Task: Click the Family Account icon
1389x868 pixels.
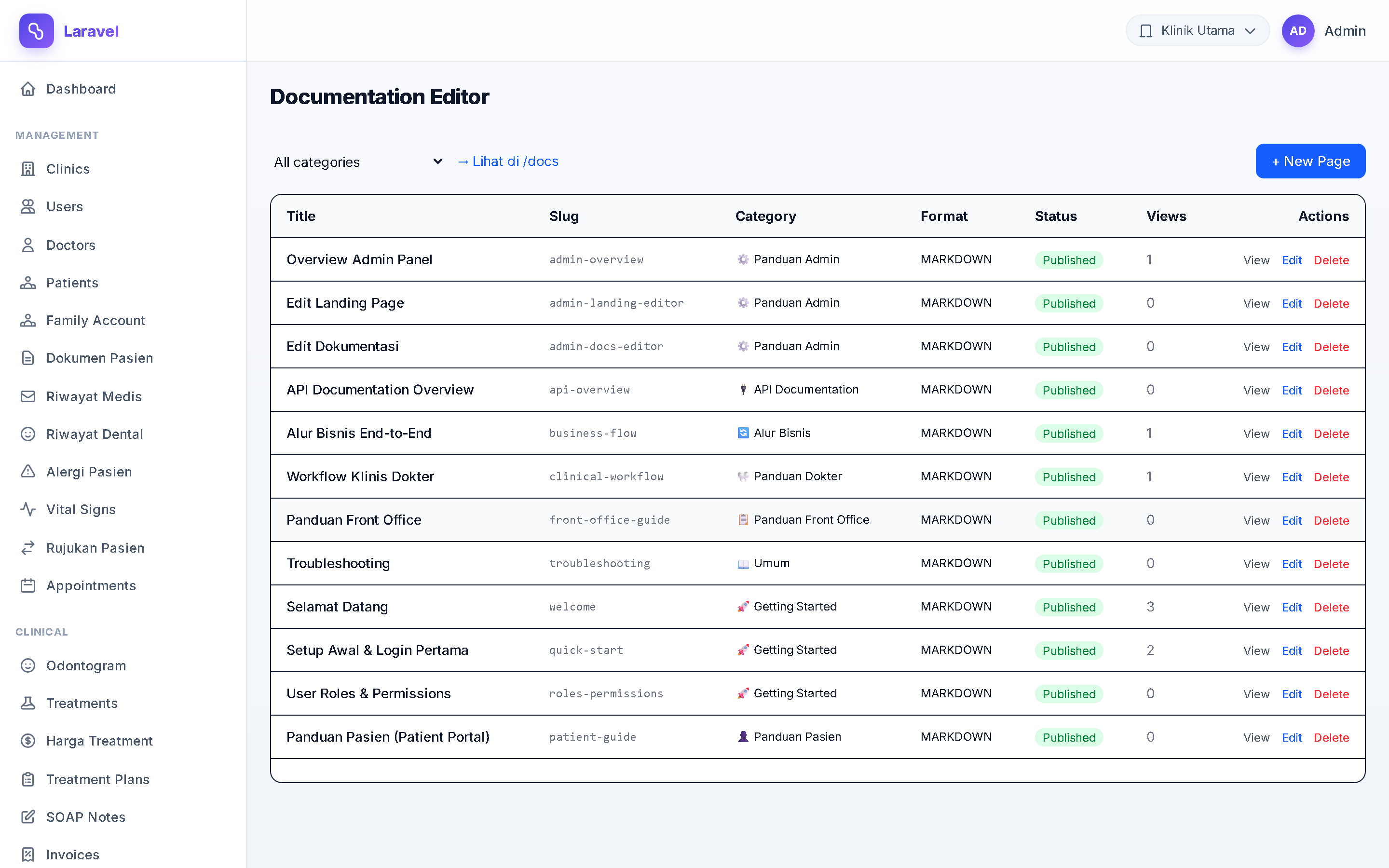Action: [x=28, y=320]
